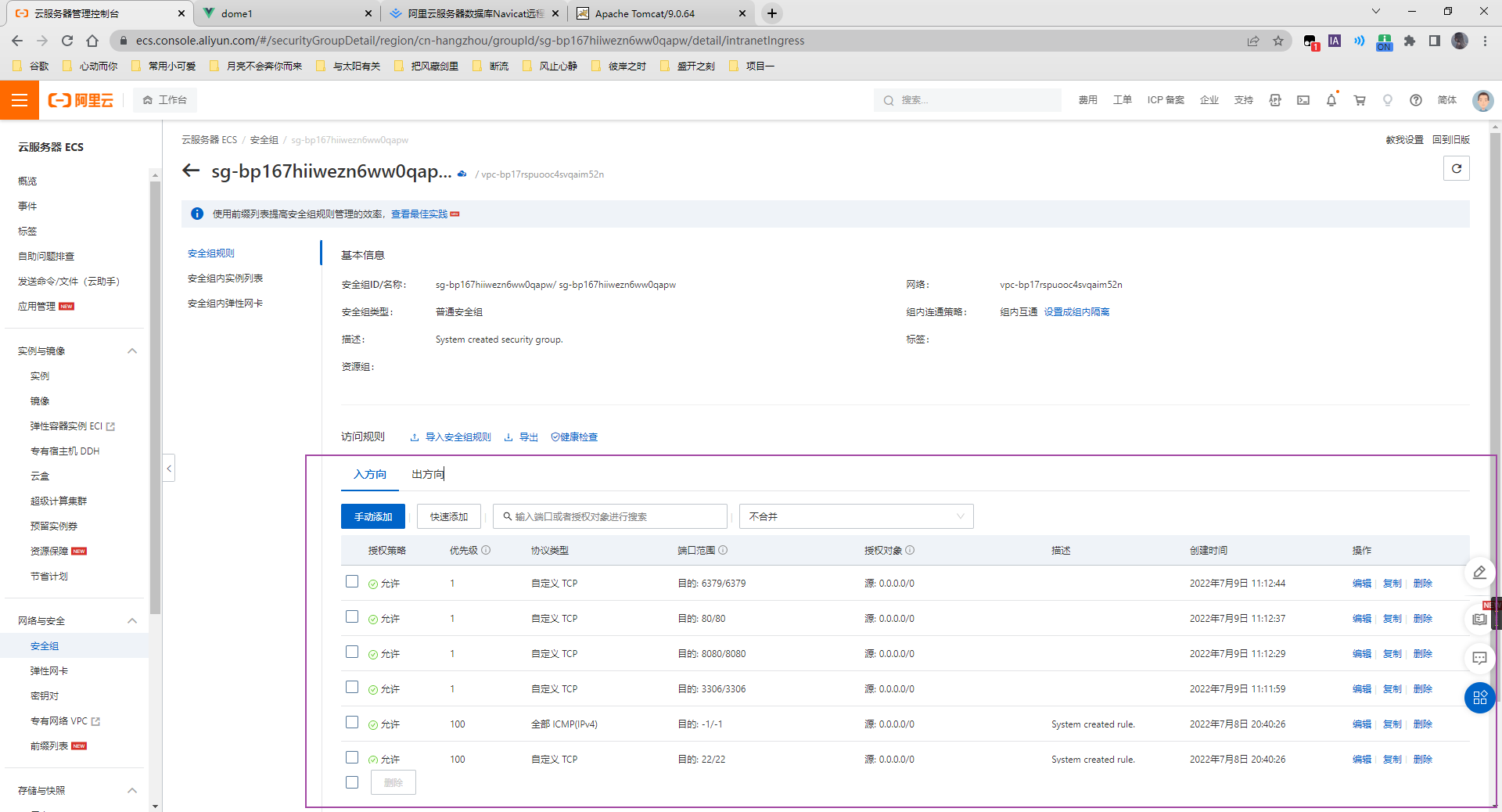This screenshot has height=812, width=1502.
Task: Click 删除 for the 80/80 rule
Action: [1423, 619]
